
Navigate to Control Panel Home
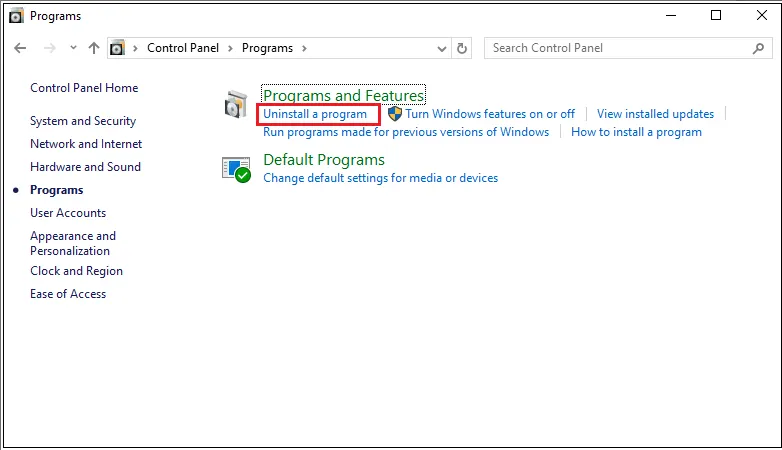[x=84, y=88]
